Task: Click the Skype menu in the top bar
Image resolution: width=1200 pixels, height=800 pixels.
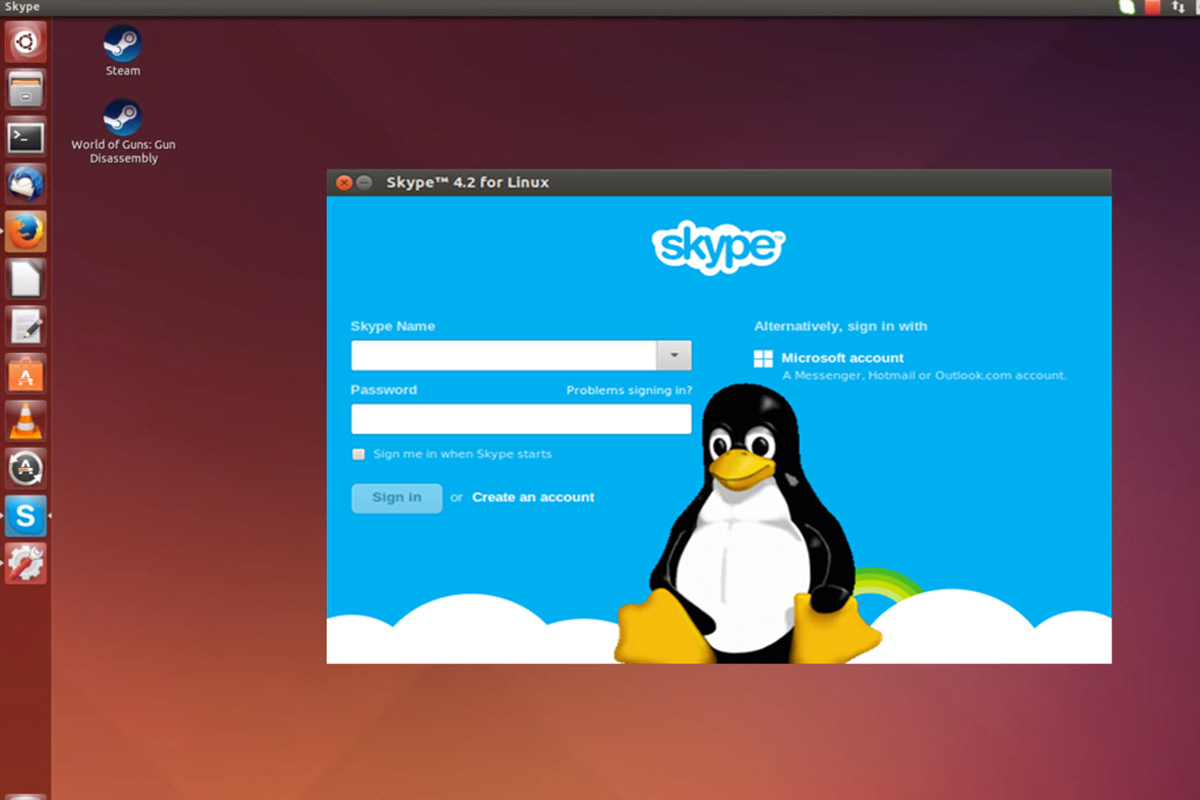Action: point(23,7)
